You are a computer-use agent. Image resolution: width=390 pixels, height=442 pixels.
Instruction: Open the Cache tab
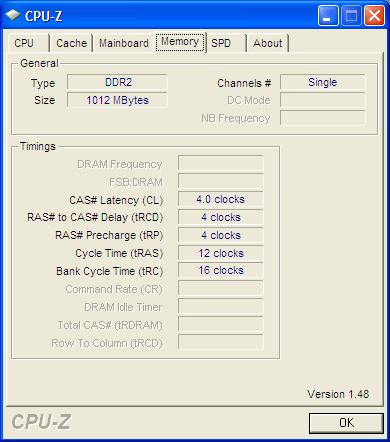click(x=71, y=43)
